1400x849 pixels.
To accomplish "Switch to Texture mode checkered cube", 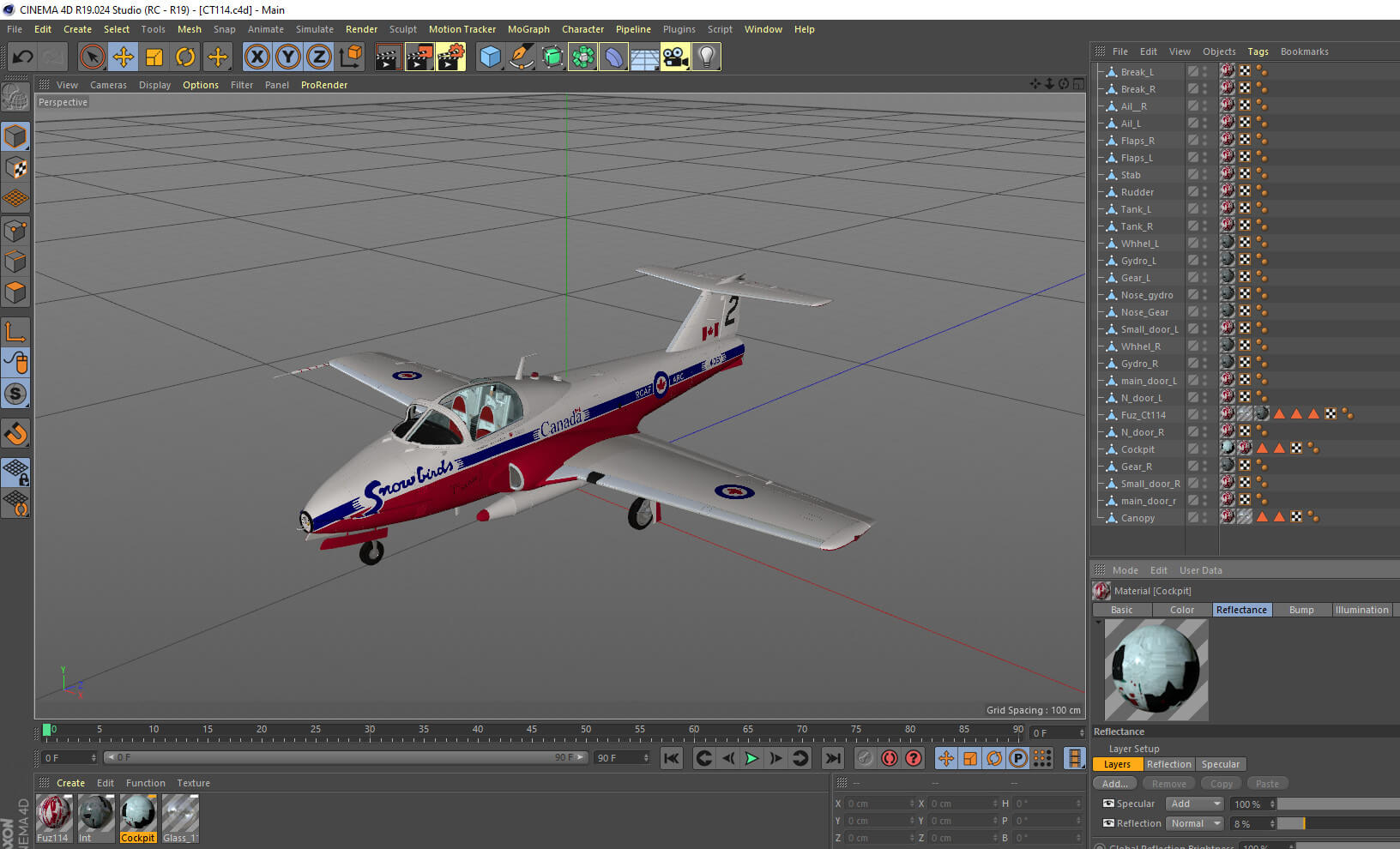I will click(x=15, y=168).
